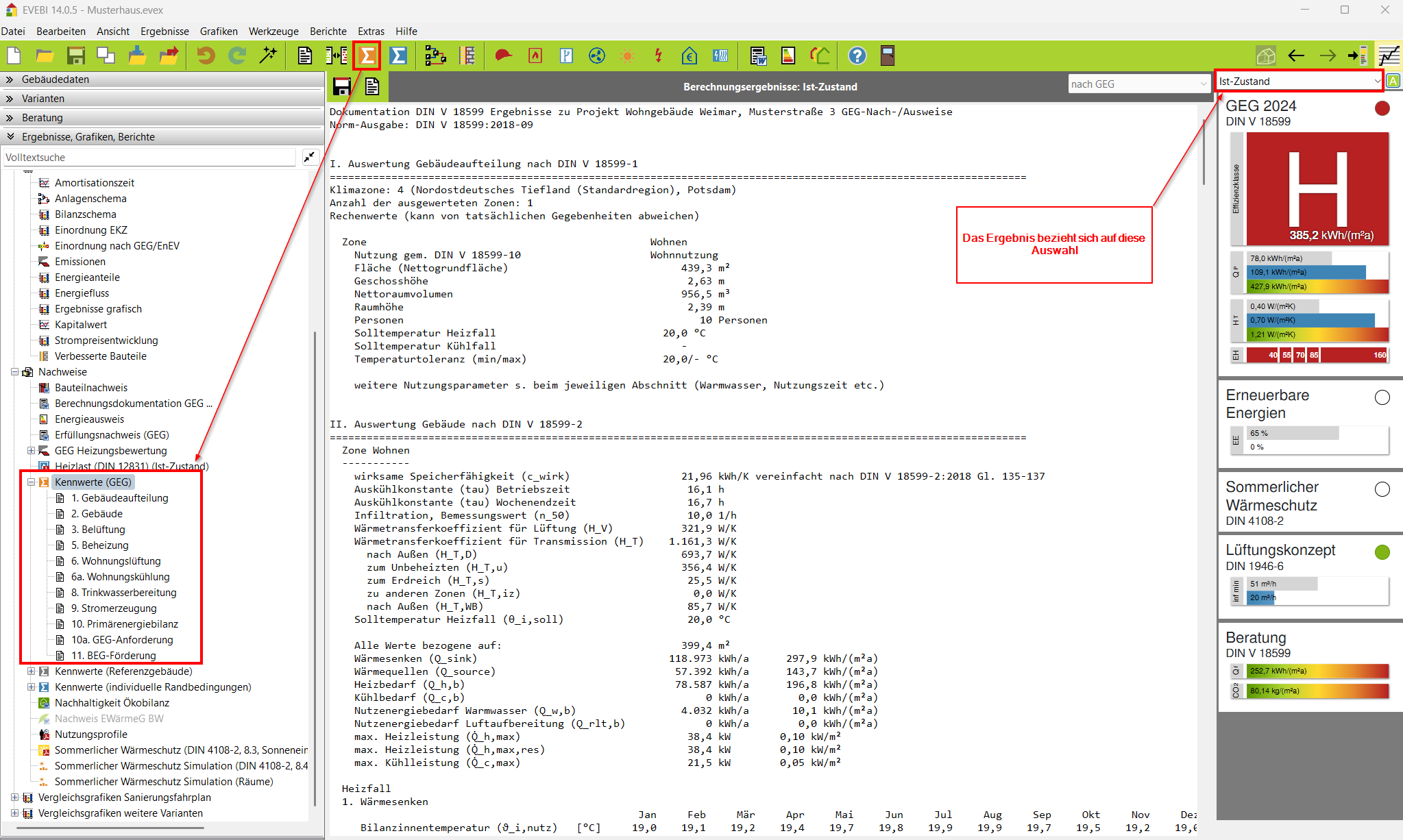Open the help question mark icon

pyautogui.click(x=857, y=55)
